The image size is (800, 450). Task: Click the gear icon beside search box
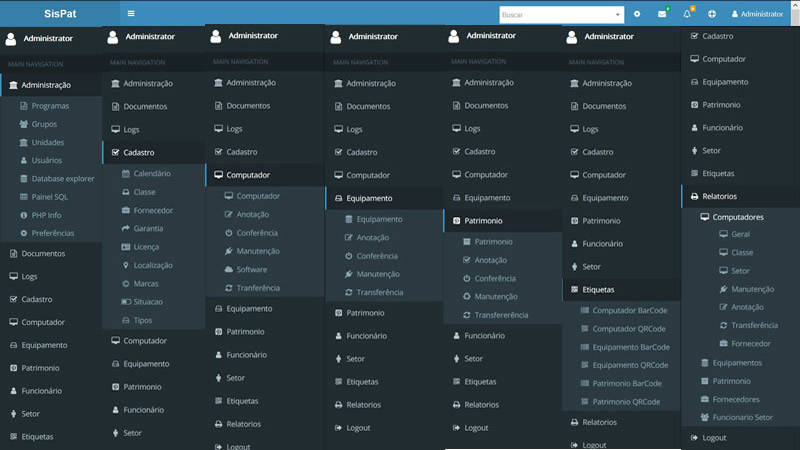point(638,14)
